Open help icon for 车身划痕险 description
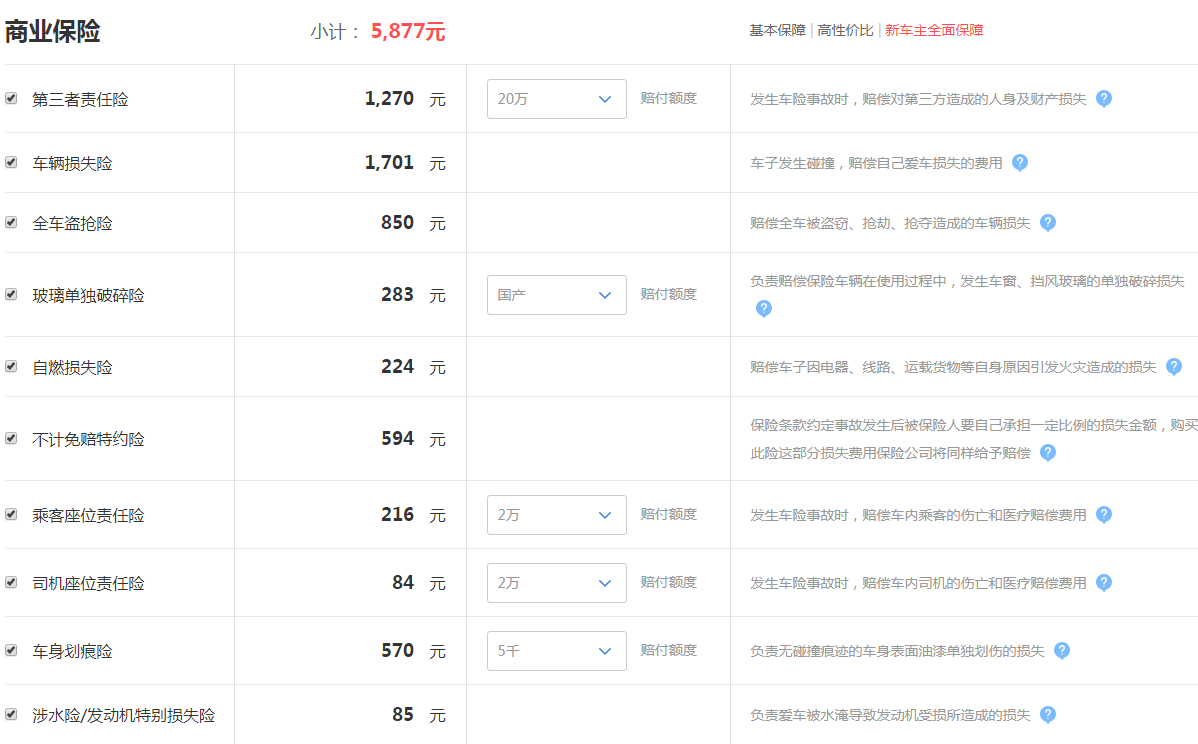Viewport: 1198px width, 744px height. (1061, 651)
